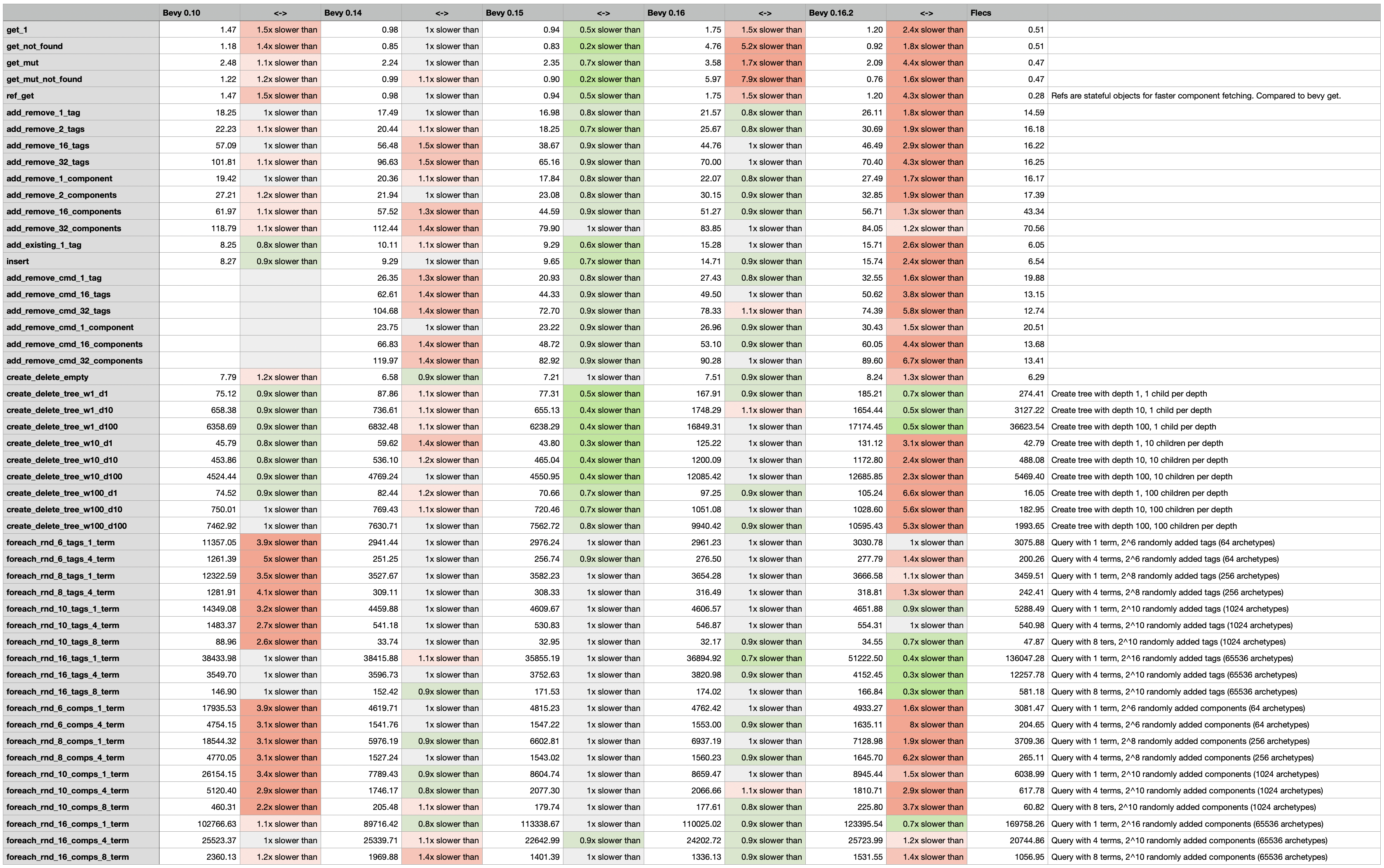Select the create_delete_tree_w100_d100 row label
The image size is (1384, 868).
click(x=67, y=526)
